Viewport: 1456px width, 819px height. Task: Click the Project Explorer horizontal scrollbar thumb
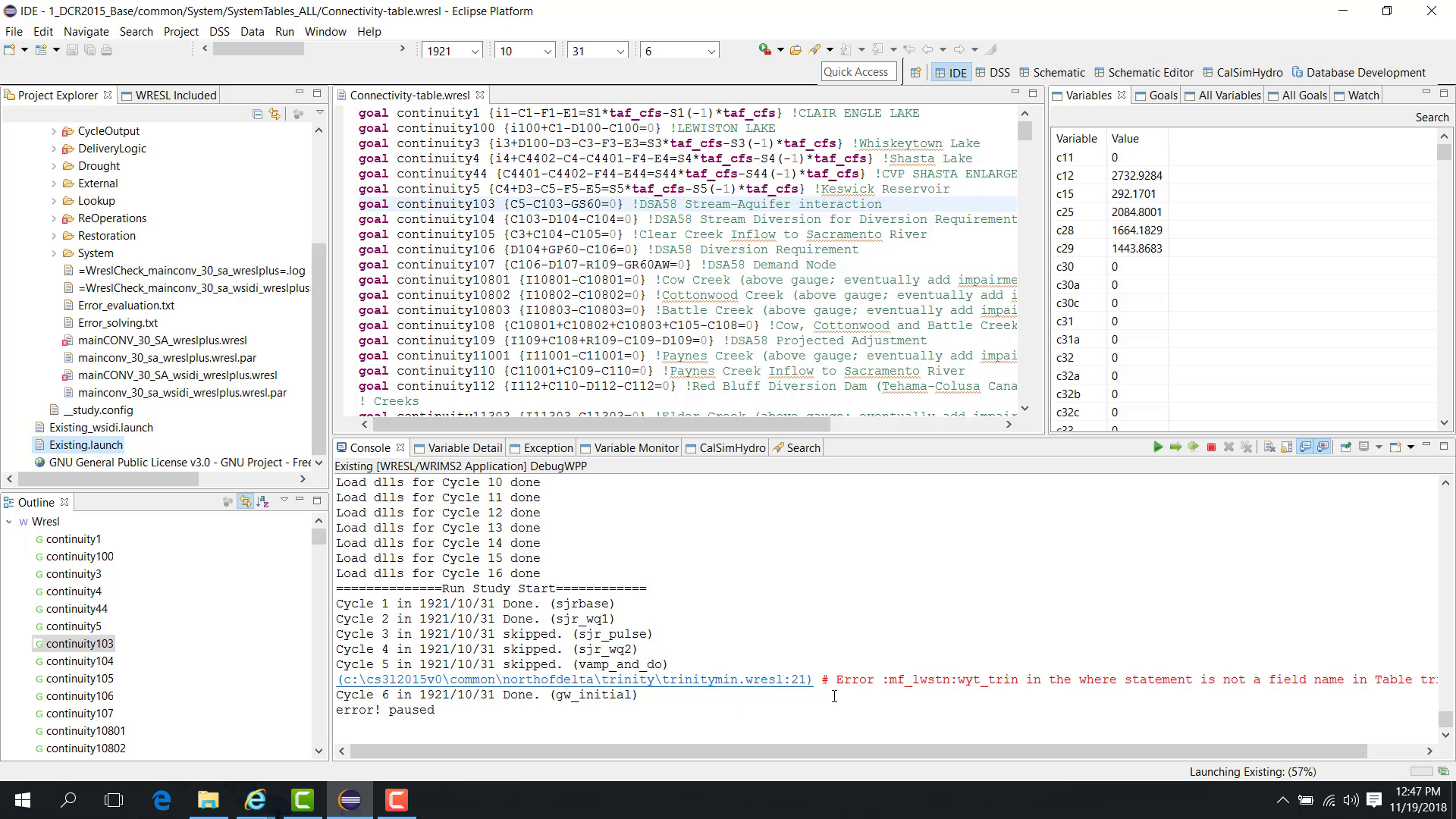pos(108,479)
